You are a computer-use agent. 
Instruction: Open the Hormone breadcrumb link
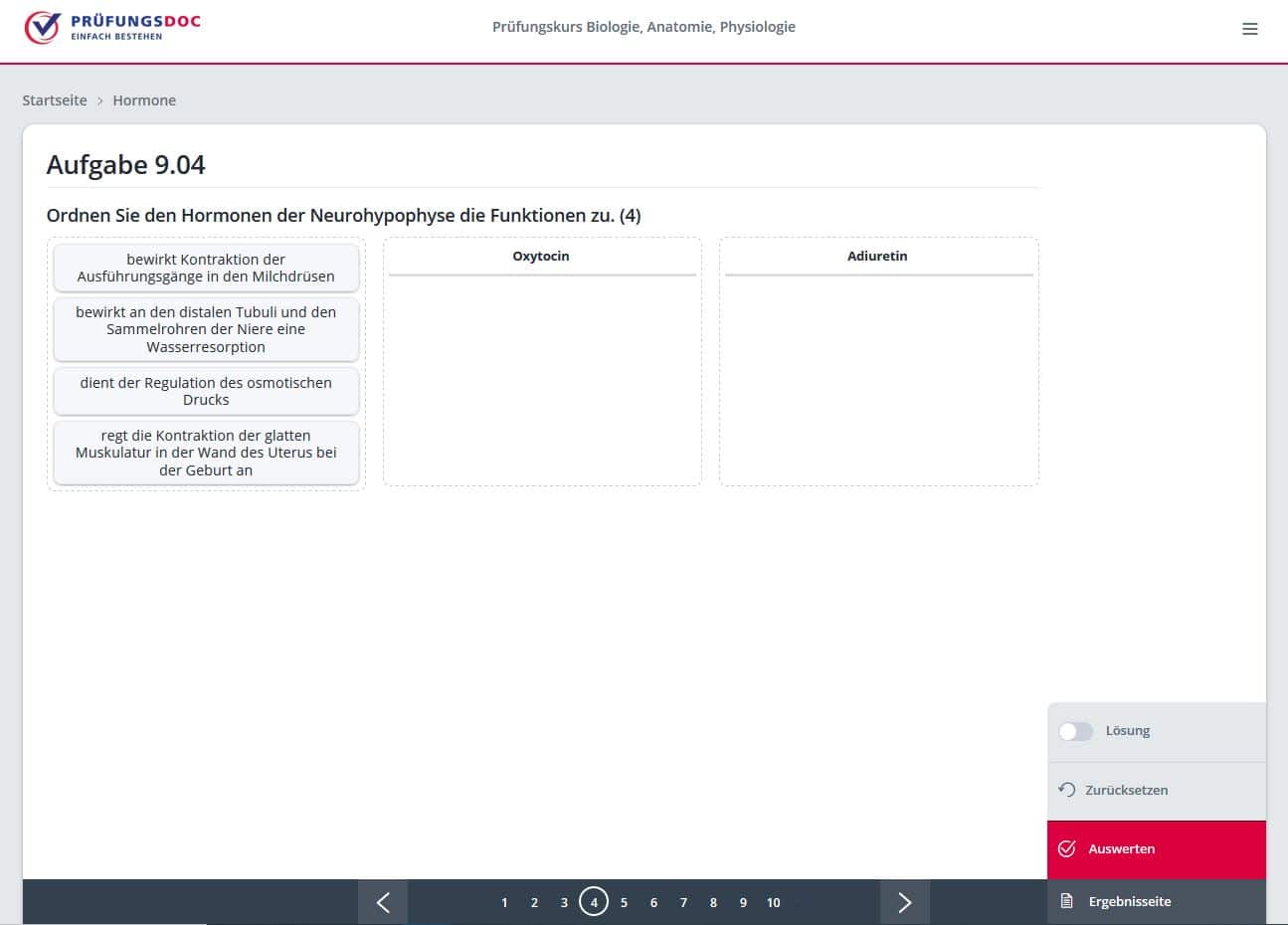coord(144,100)
